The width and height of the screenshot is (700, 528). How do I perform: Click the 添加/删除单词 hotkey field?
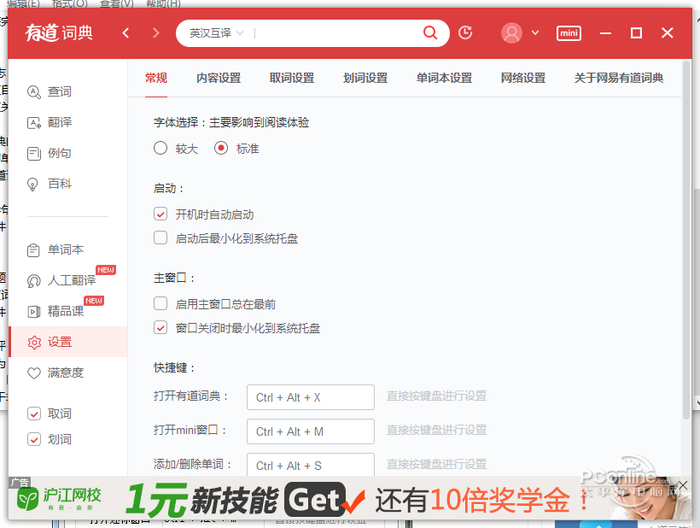[x=310, y=465]
